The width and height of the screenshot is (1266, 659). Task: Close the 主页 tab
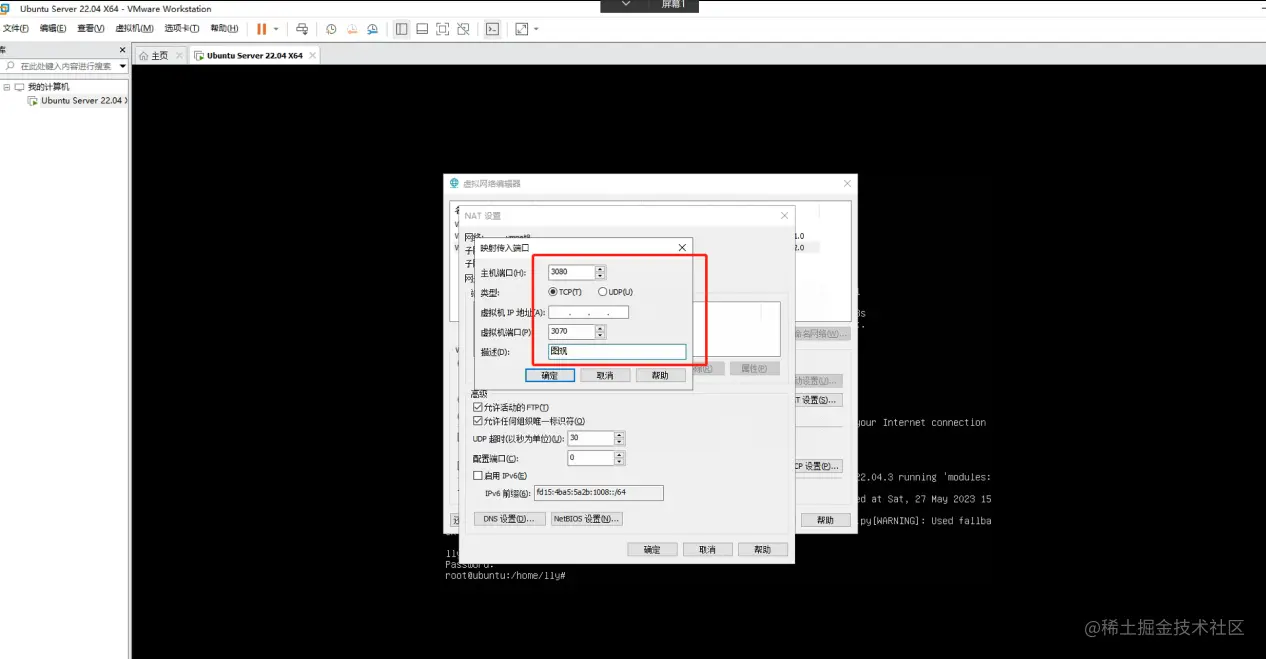[180, 55]
